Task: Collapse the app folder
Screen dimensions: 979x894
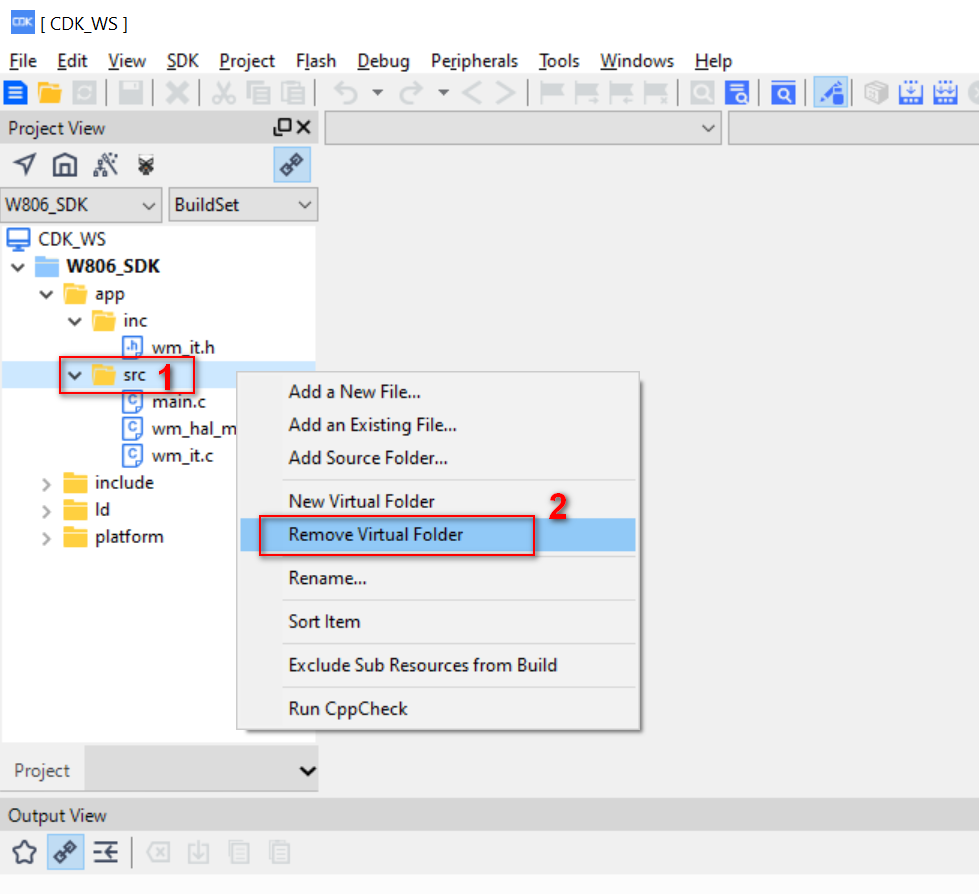Action: (x=46, y=294)
